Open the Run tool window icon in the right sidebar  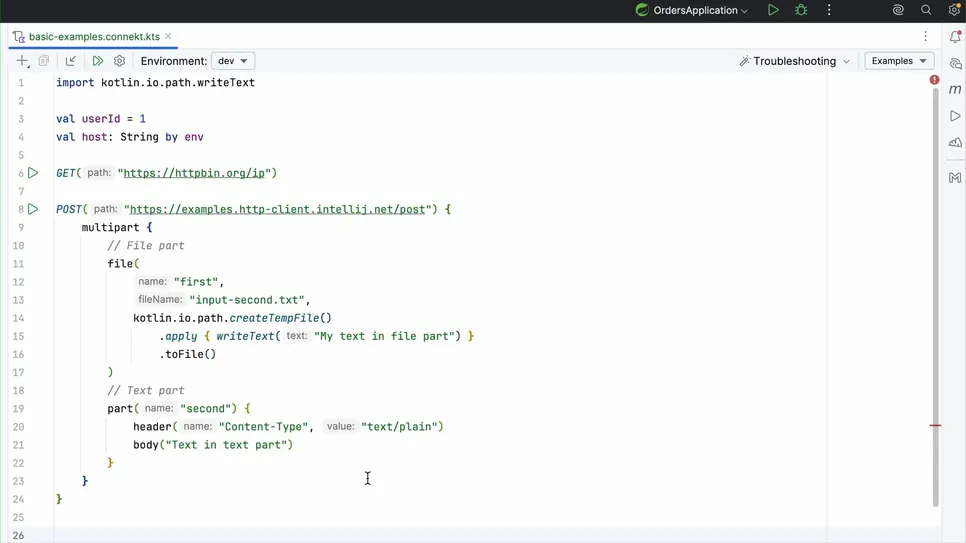click(955, 116)
